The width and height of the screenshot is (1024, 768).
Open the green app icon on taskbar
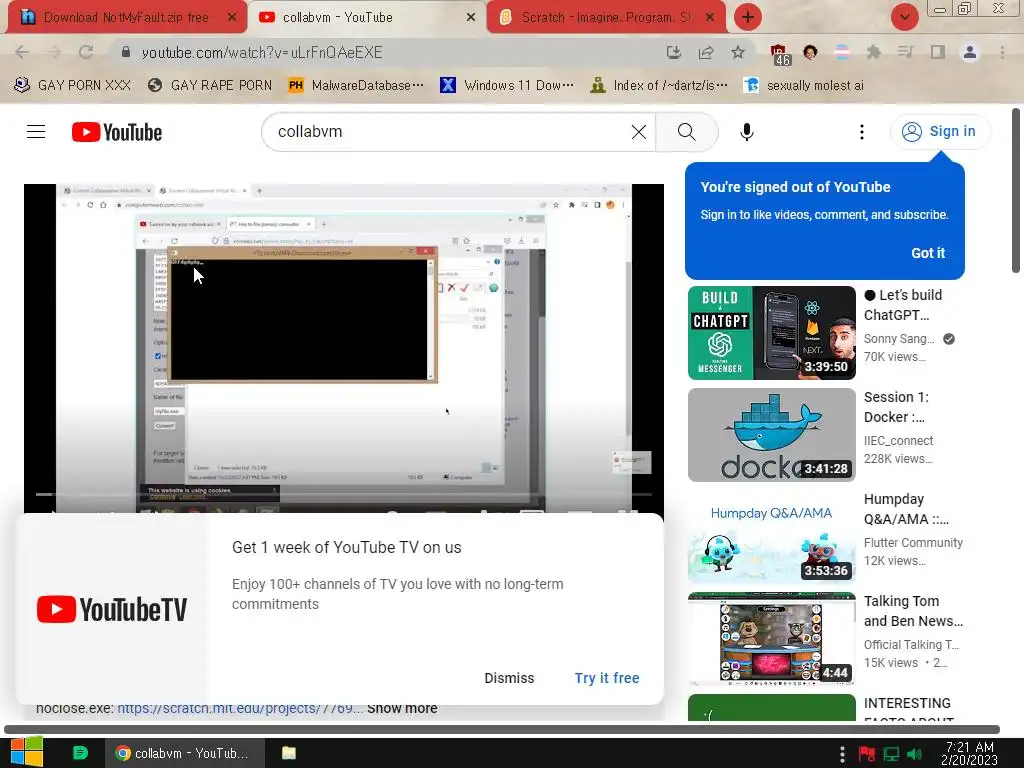click(x=80, y=753)
